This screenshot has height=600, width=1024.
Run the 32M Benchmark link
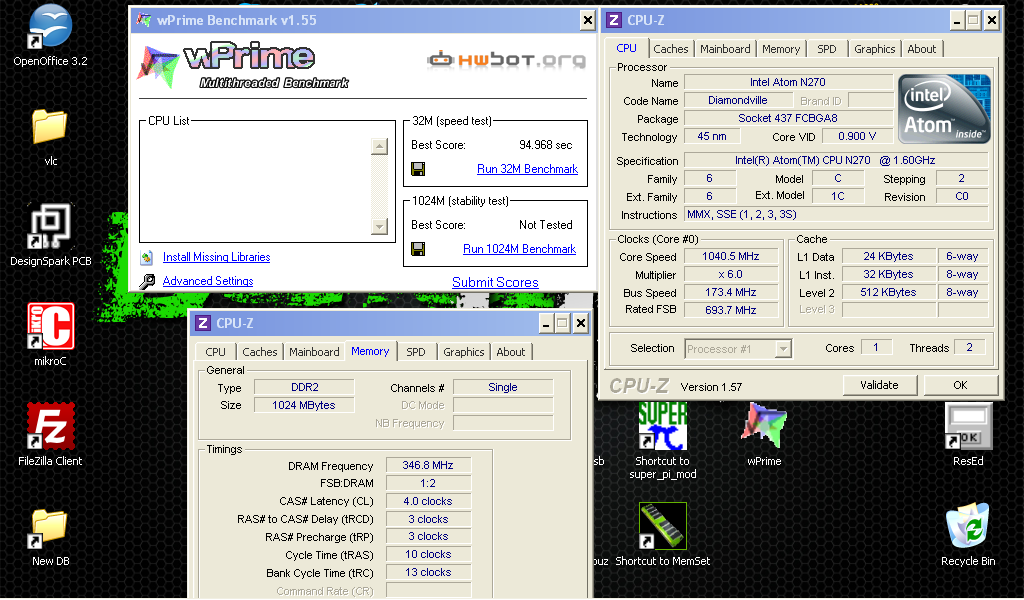(527, 169)
